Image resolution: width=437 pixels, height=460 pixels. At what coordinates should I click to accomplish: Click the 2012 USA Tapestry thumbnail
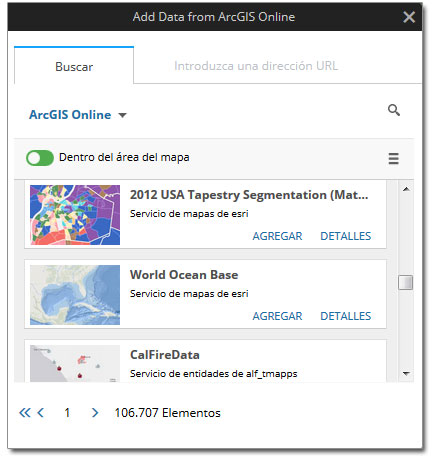[x=75, y=215]
